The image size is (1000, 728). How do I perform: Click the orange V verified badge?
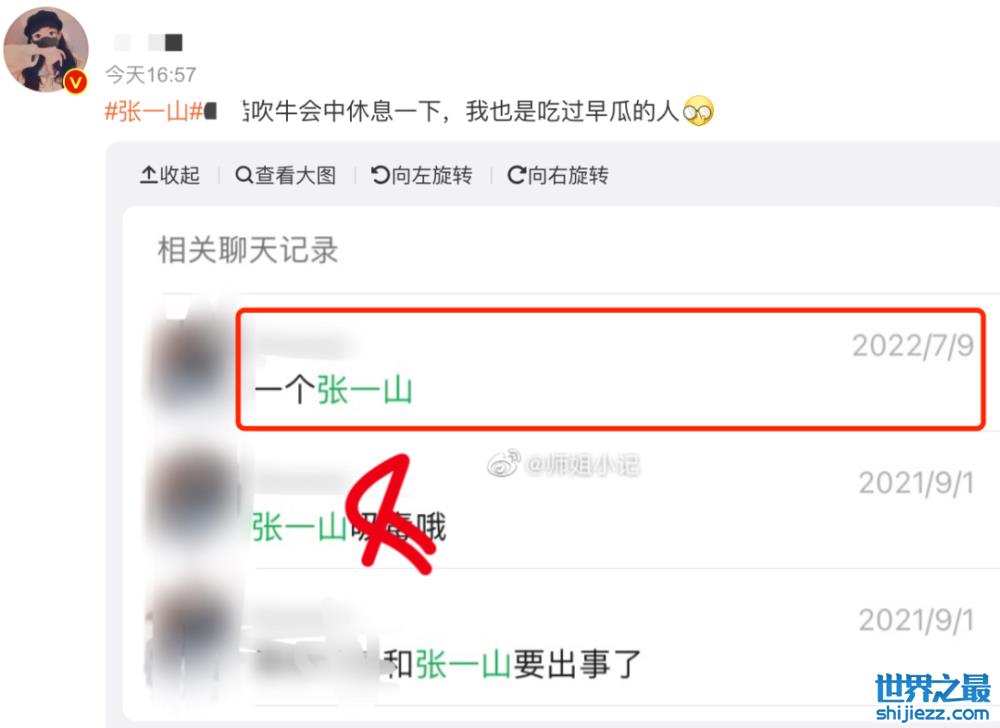coord(75,82)
